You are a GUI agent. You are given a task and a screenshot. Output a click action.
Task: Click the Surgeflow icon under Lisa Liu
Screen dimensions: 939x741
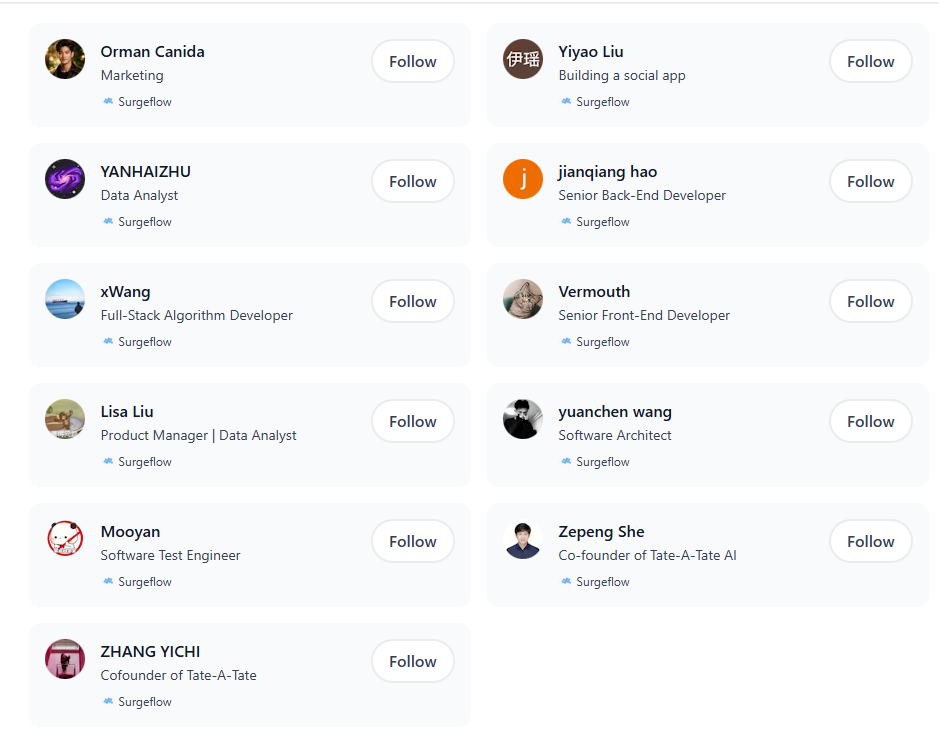tap(108, 461)
